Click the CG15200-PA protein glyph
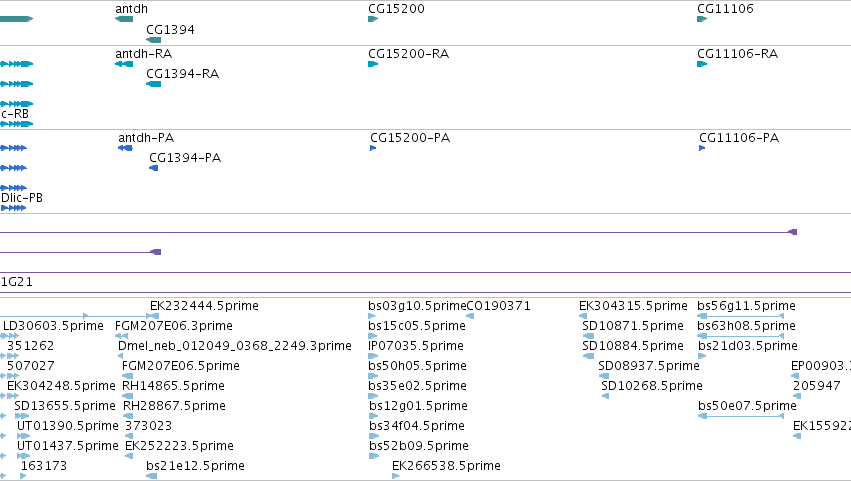 pyautogui.click(x=373, y=148)
